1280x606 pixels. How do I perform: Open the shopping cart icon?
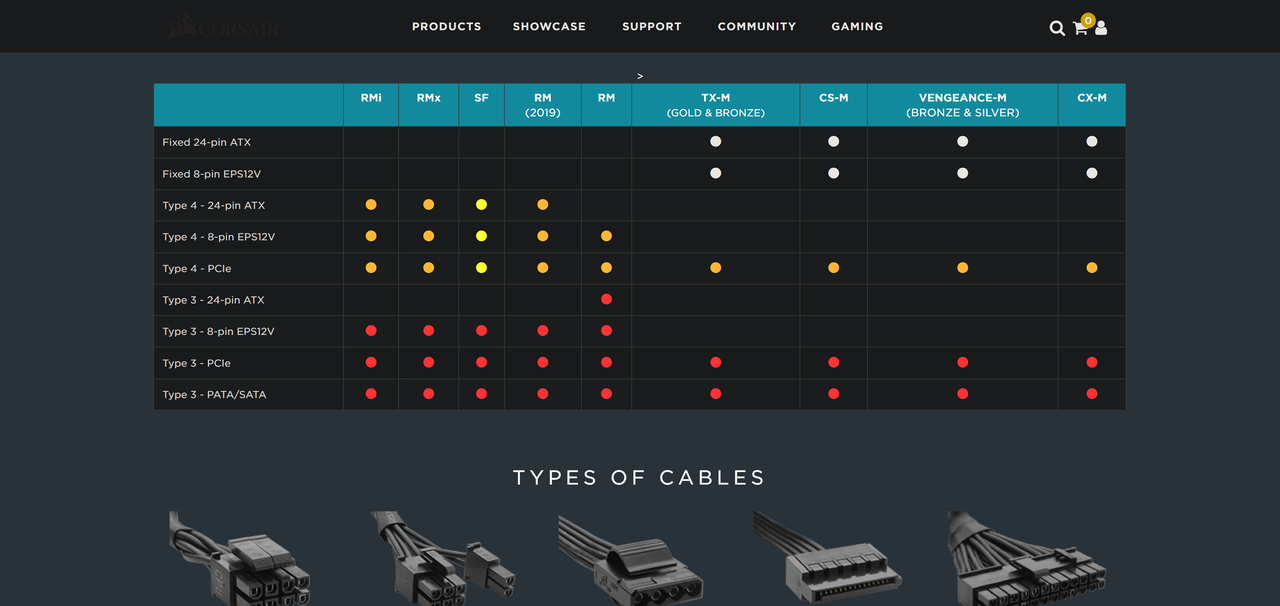click(x=1080, y=28)
